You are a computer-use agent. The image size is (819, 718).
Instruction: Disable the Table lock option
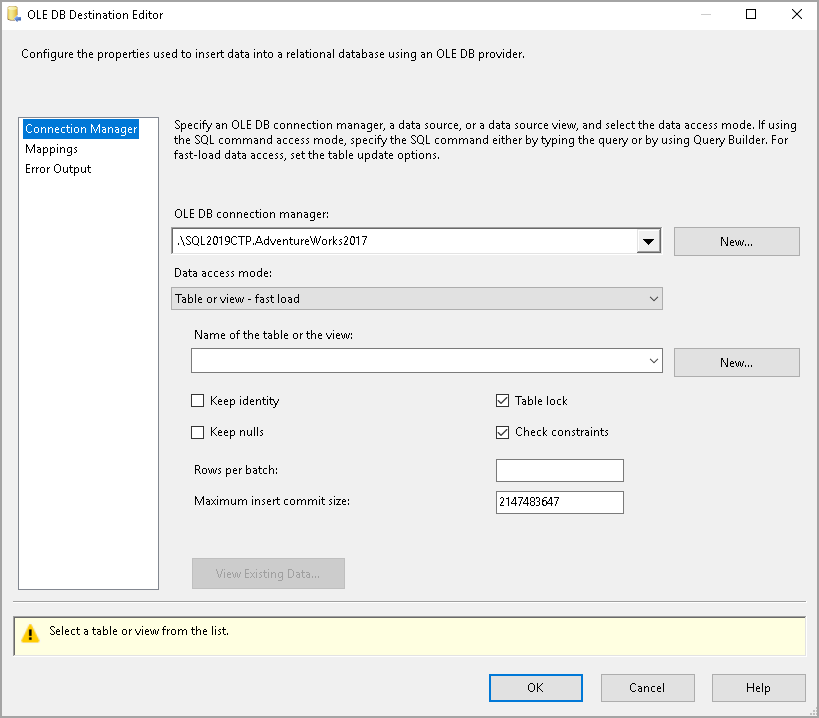tap(502, 399)
